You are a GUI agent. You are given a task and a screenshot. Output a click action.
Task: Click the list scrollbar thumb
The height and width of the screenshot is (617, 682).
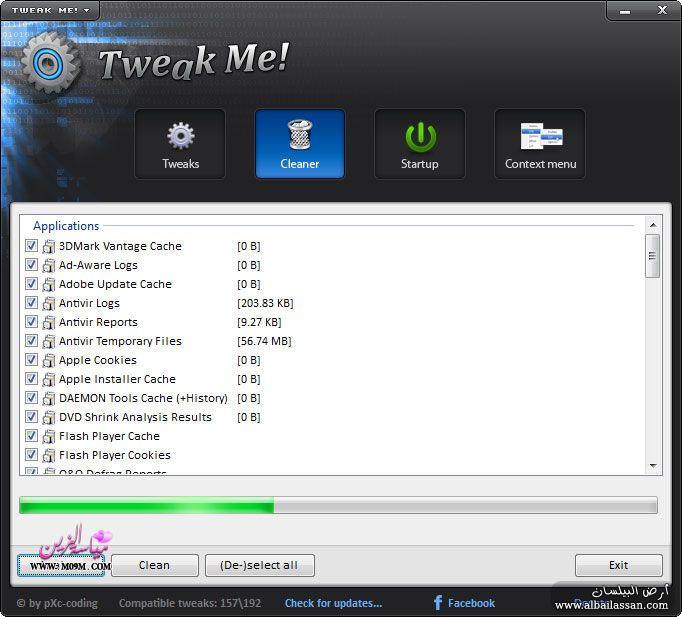[652, 256]
